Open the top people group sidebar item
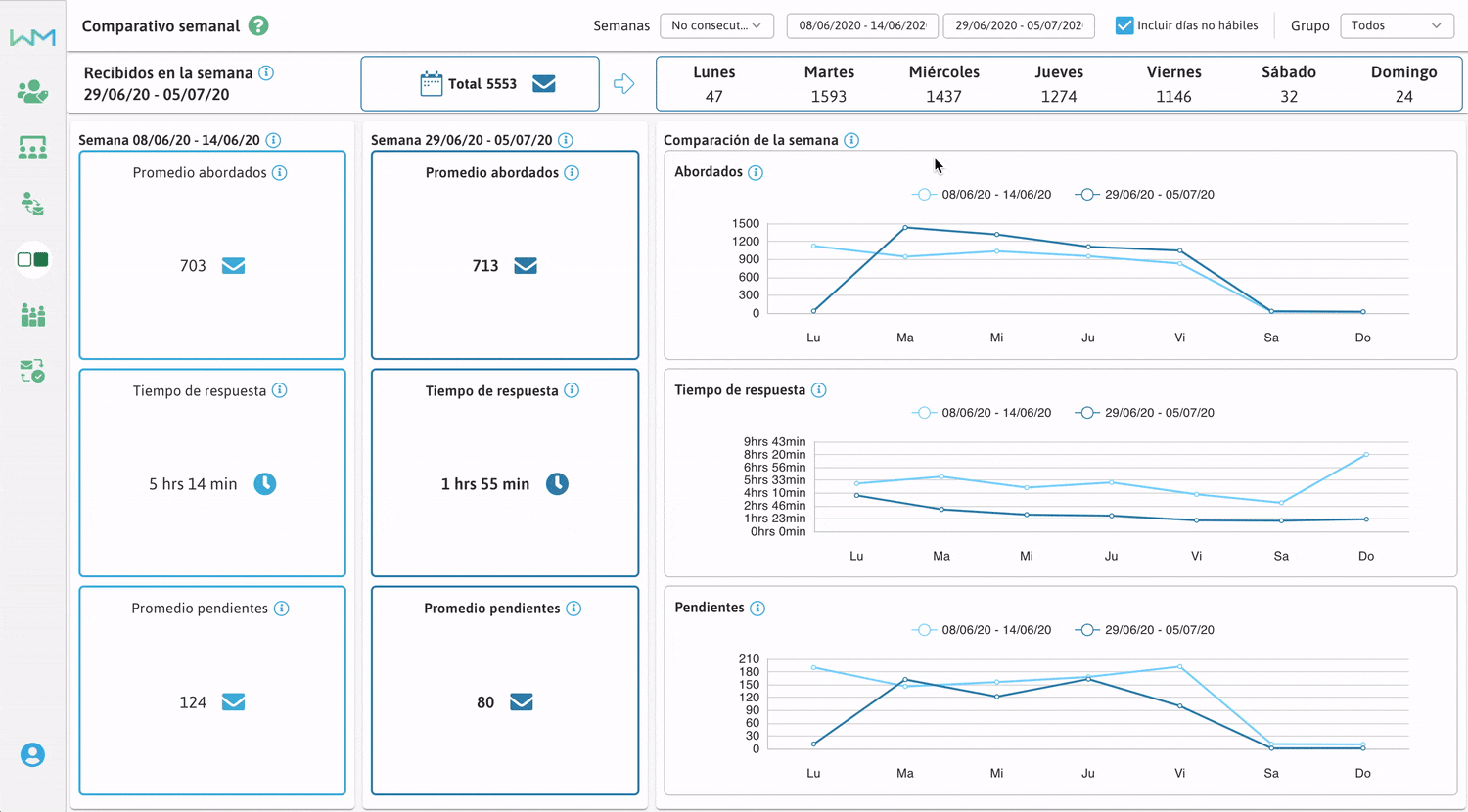The image size is (1468, 812). 32,92
